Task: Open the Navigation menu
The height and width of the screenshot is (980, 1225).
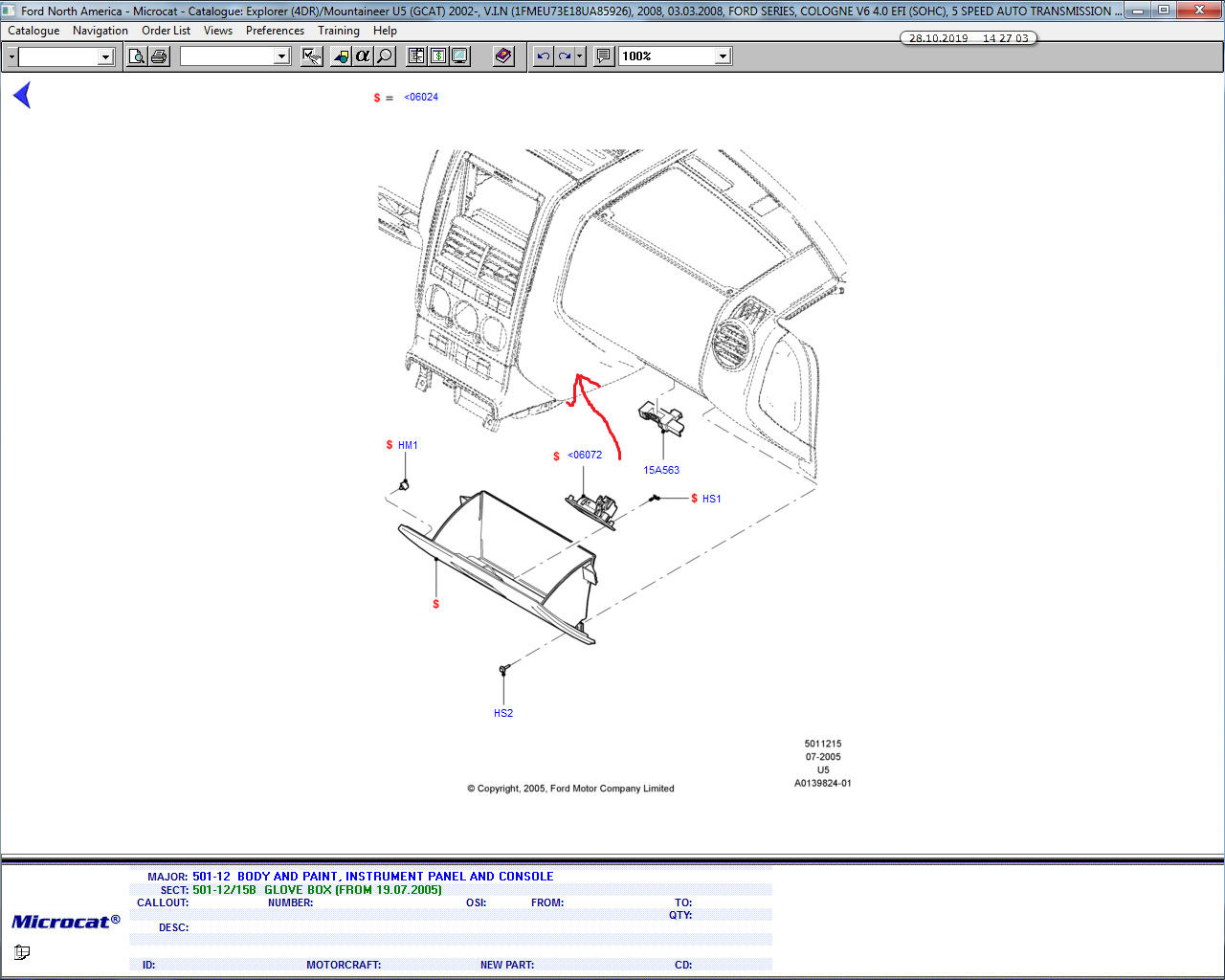Action: [100, 31]
